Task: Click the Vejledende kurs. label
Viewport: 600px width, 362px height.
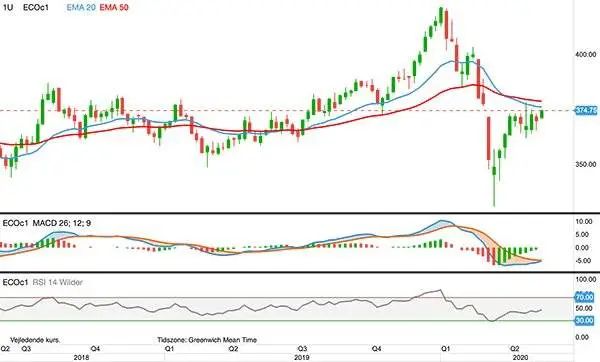Action: pyautogui.click(x=35, y=340)
